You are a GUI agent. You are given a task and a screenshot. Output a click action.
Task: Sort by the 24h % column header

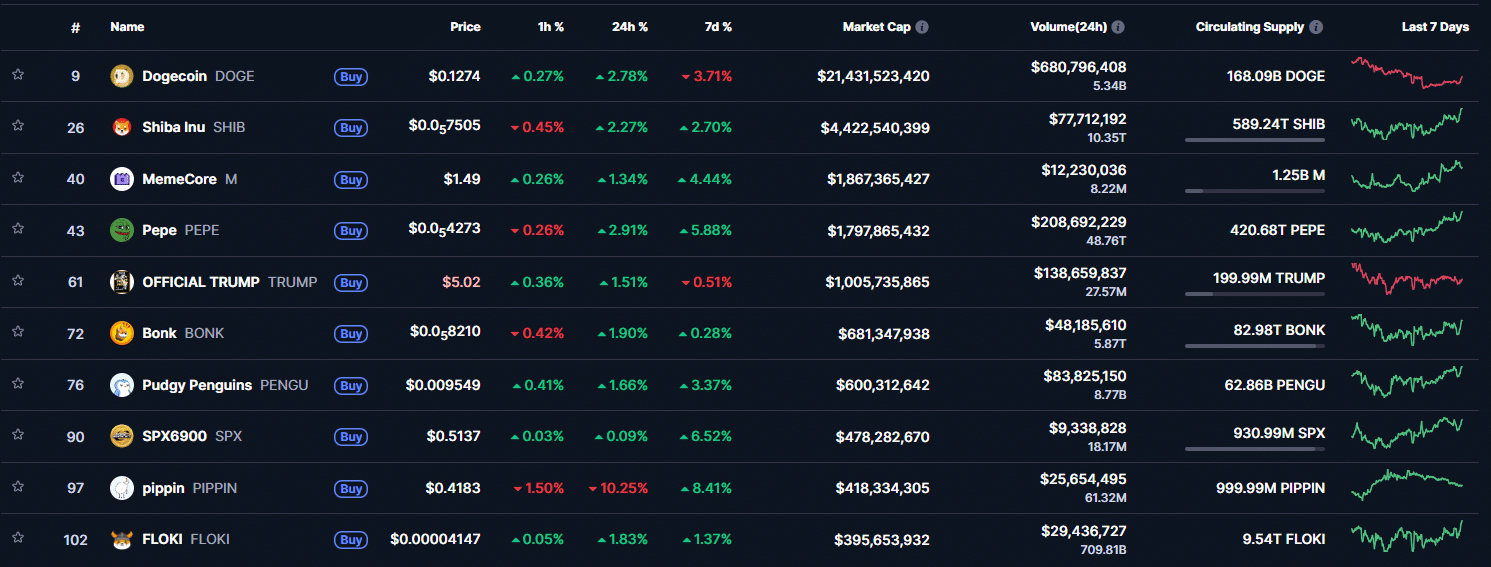click(x=631, y=27)
